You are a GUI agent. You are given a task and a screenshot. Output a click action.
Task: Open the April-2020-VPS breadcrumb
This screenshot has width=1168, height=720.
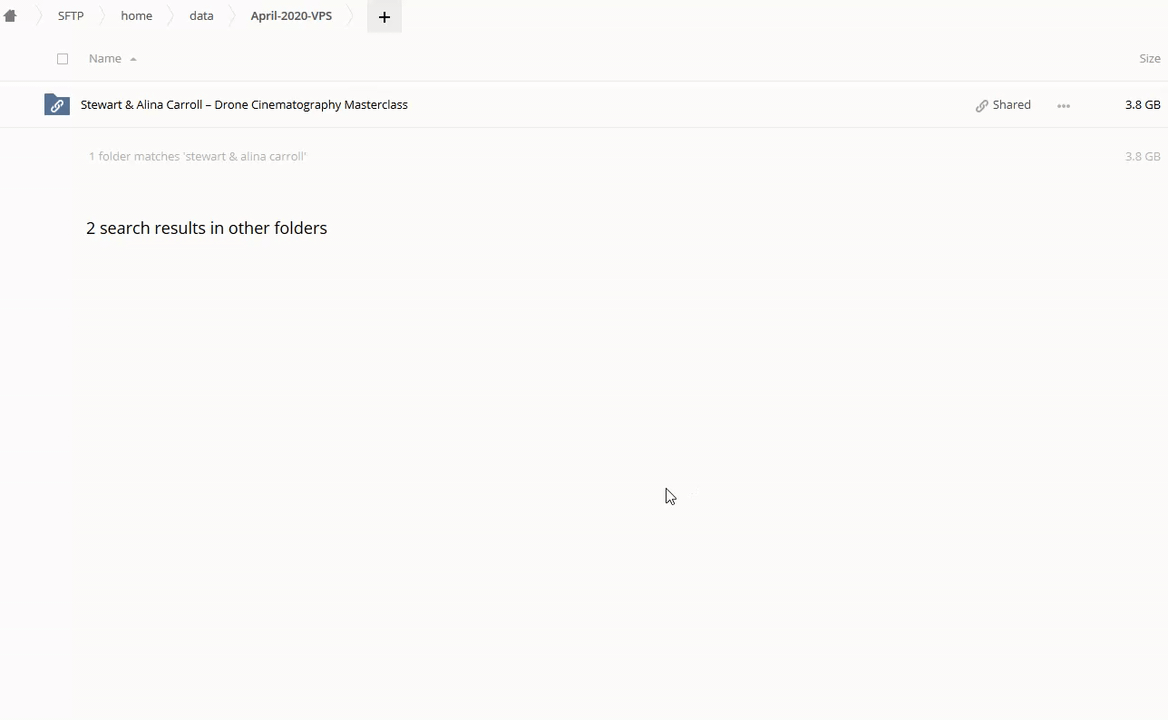[291, 16]
